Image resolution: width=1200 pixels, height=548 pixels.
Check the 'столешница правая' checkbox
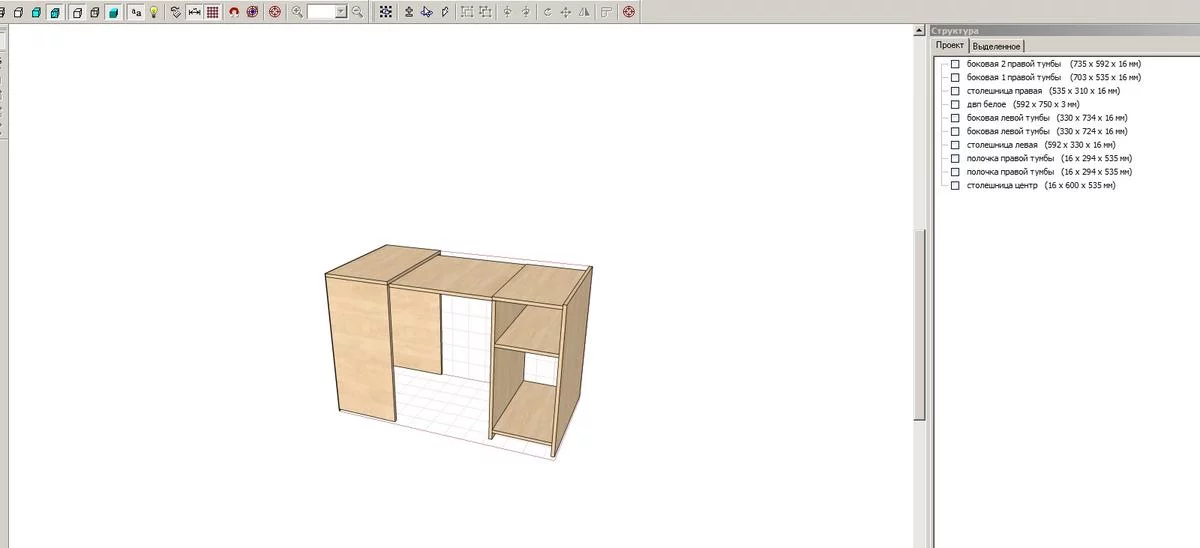955,91
